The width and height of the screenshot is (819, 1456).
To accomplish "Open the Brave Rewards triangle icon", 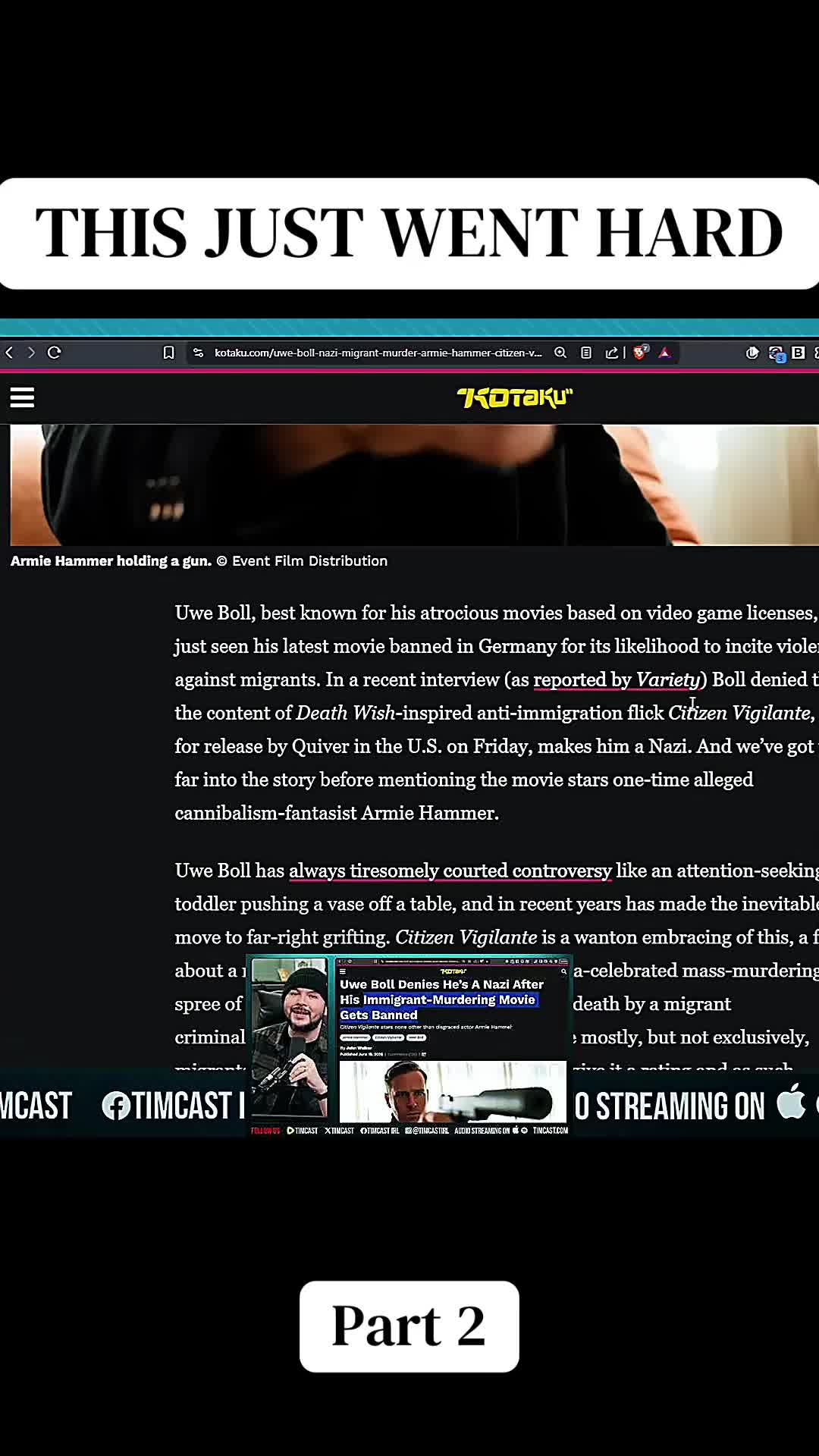I will point(665,353).
